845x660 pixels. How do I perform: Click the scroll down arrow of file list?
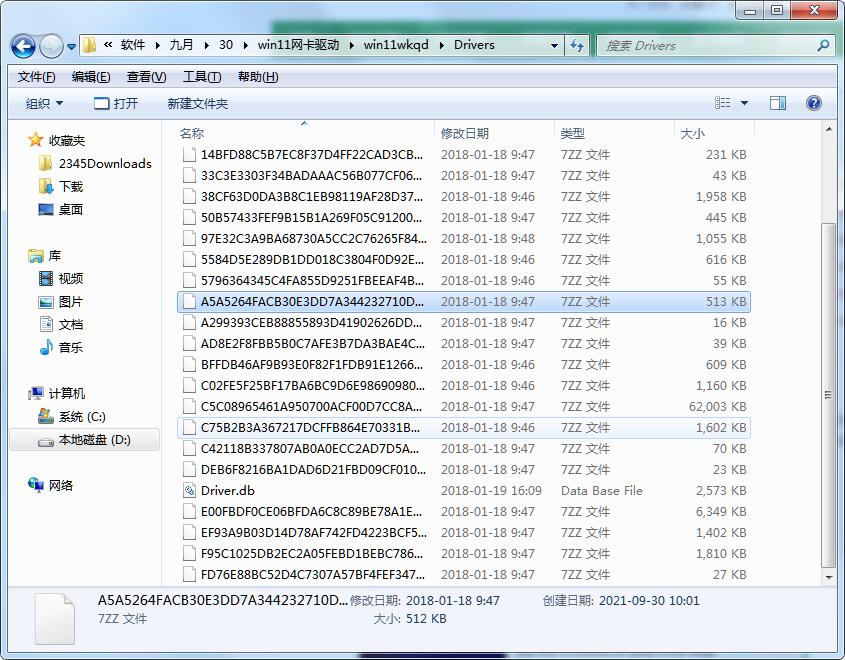coord(829,578)
